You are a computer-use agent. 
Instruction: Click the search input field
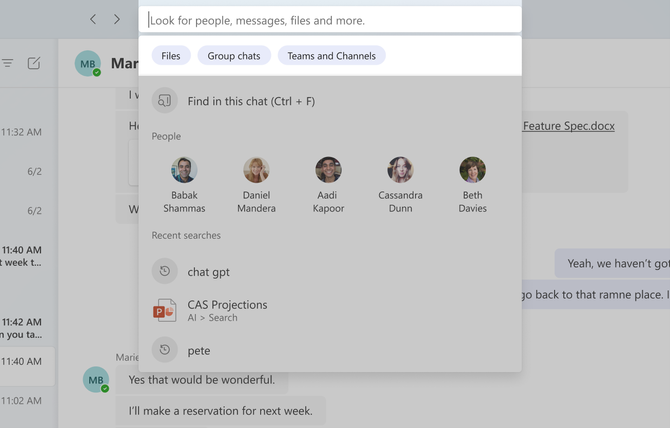[330, 20]
